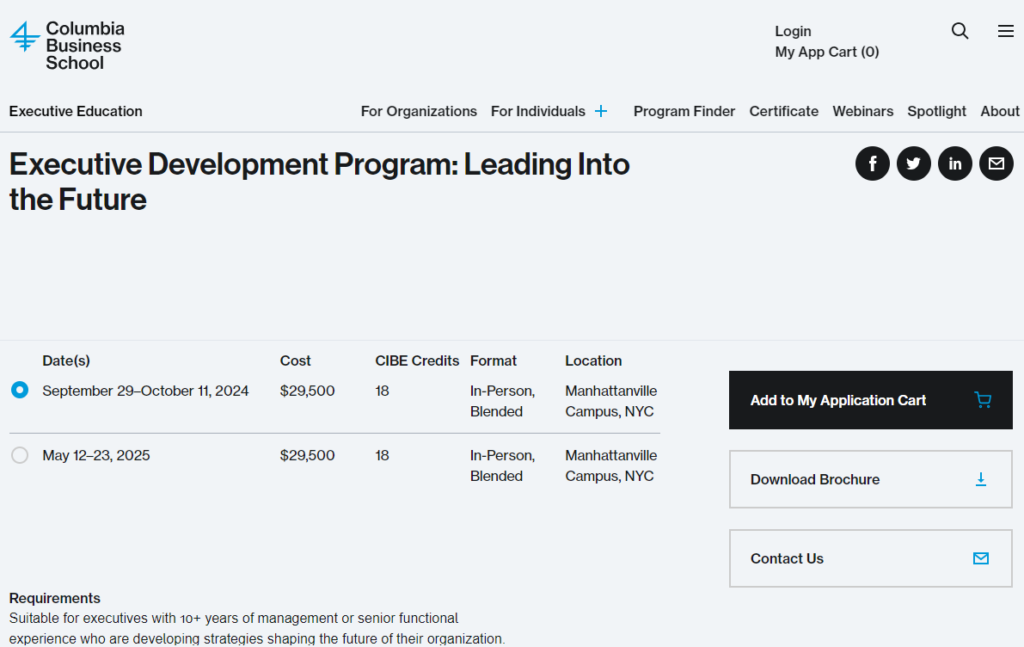
Task: Click Contact Us button
Action: click(871, 558)
